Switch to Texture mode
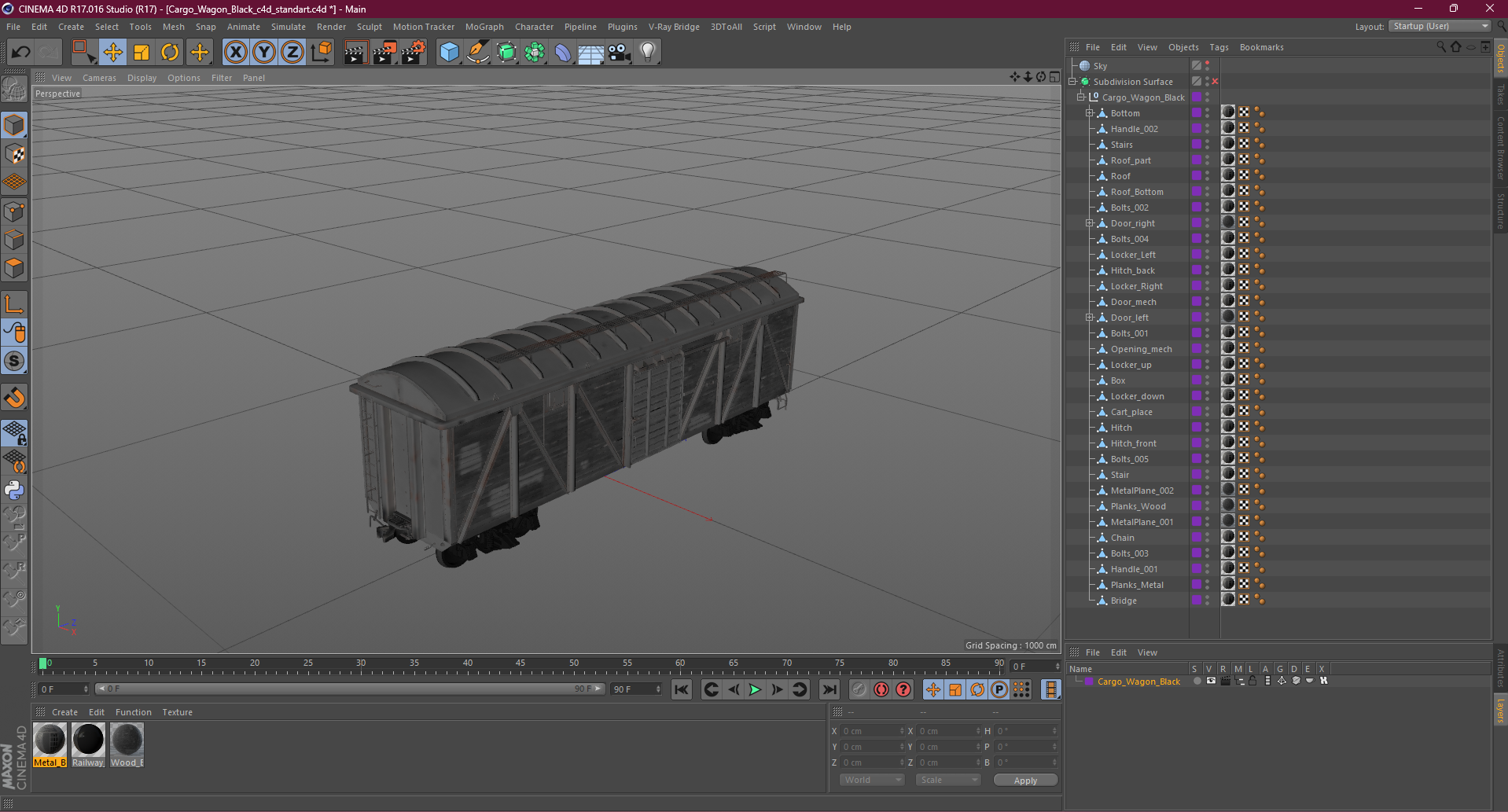Image resolution: width=1508 pixels, height=812 pixels. [x=14, y=154]
